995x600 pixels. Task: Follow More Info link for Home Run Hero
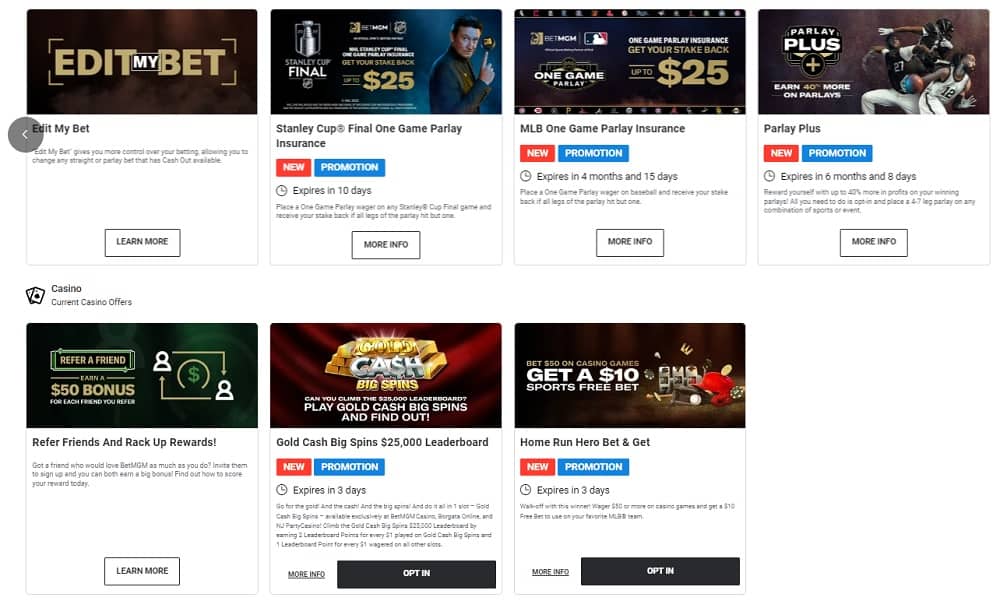(550, 572)
